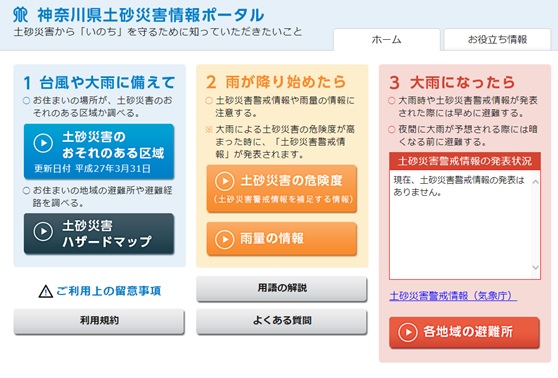Click the 神奈川県土砂災害情報ポータル site title
The height and width of the screenshot is (378, 558).
[151, 15]
